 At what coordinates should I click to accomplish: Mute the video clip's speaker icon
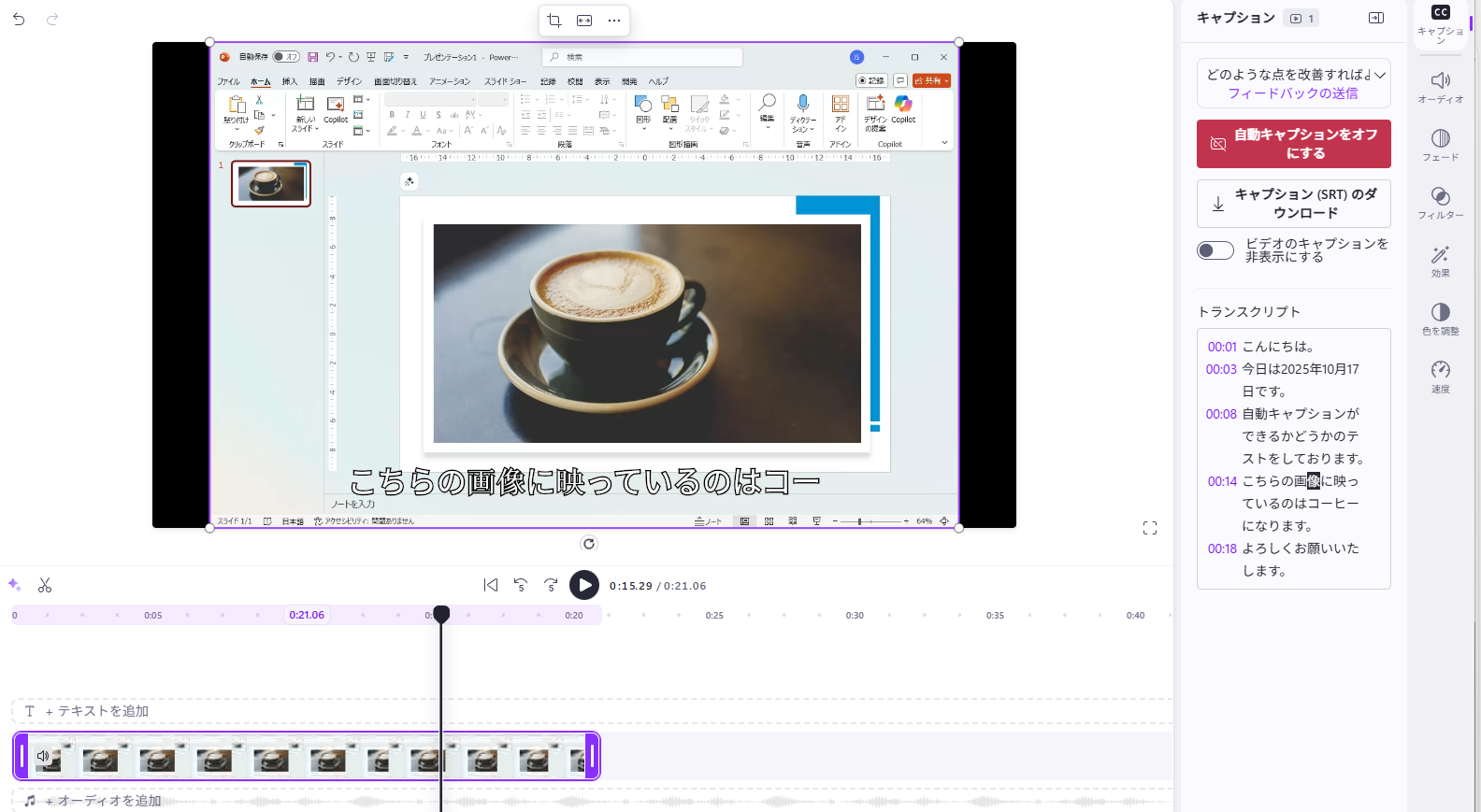pyautogui.click(x=42, y=755)
